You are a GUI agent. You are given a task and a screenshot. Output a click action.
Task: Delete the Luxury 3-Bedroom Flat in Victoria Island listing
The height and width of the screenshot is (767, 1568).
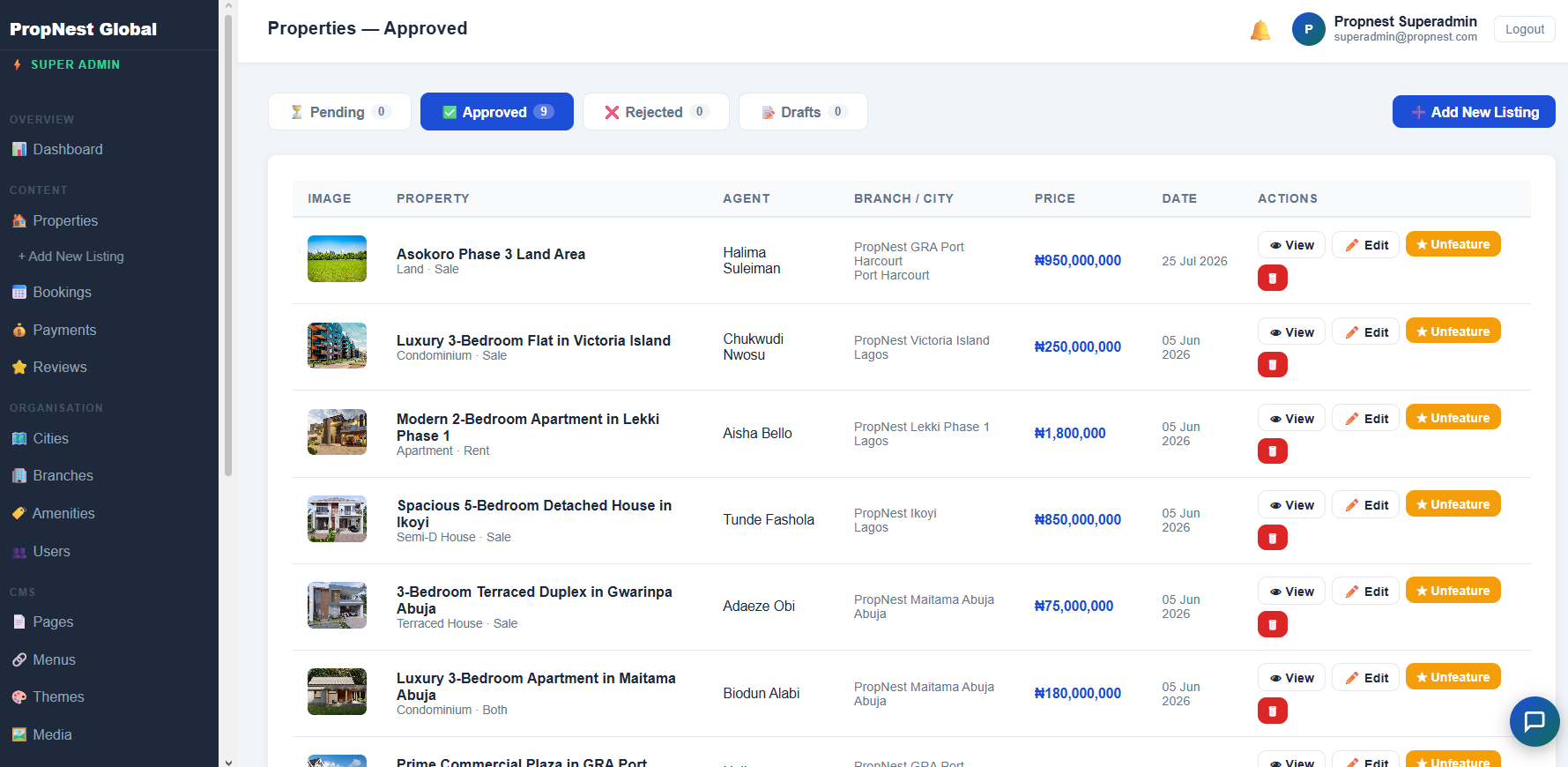point(1272,364)
